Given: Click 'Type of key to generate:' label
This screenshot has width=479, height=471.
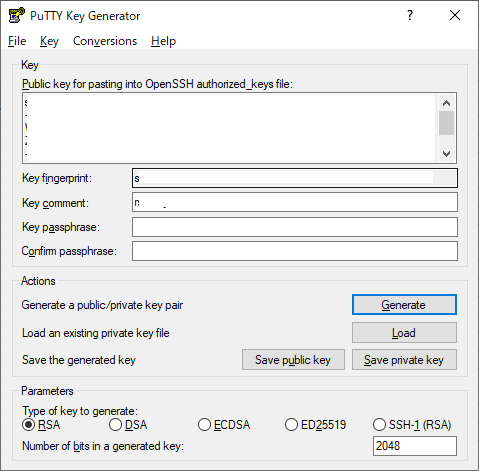Looking at the screenshot, I should pyautogui.click(x=80, y=411).
